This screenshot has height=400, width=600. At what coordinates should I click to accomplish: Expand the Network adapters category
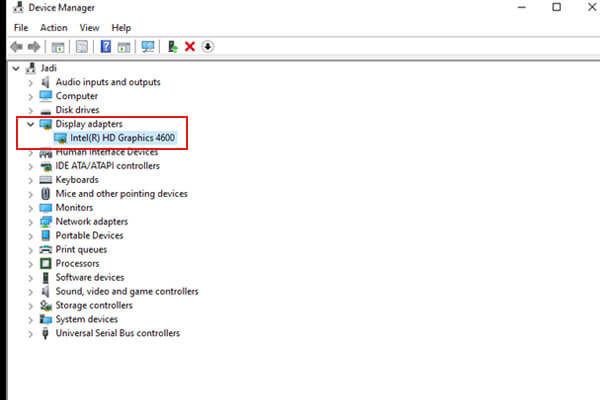30,222
